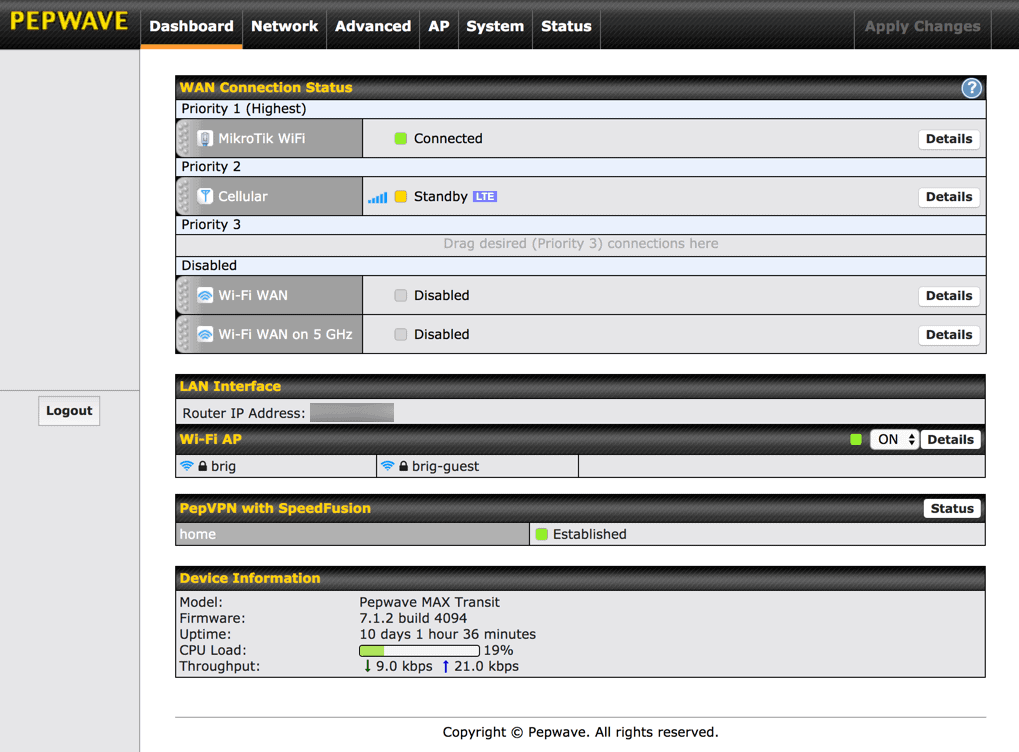This screenshot has height=752, width=1019.
Task: Open Wi-Fi AP Details
Action: click(x=950, y=439)
